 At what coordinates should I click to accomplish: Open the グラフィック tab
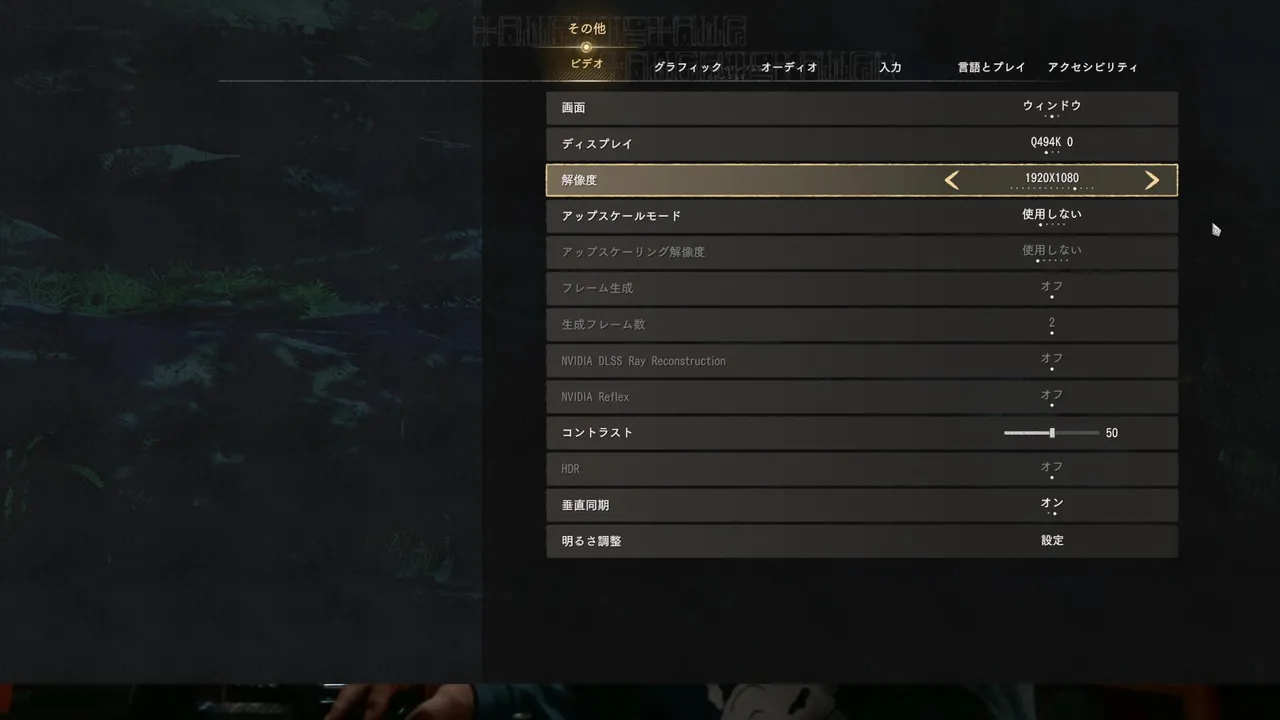(688, 67)
